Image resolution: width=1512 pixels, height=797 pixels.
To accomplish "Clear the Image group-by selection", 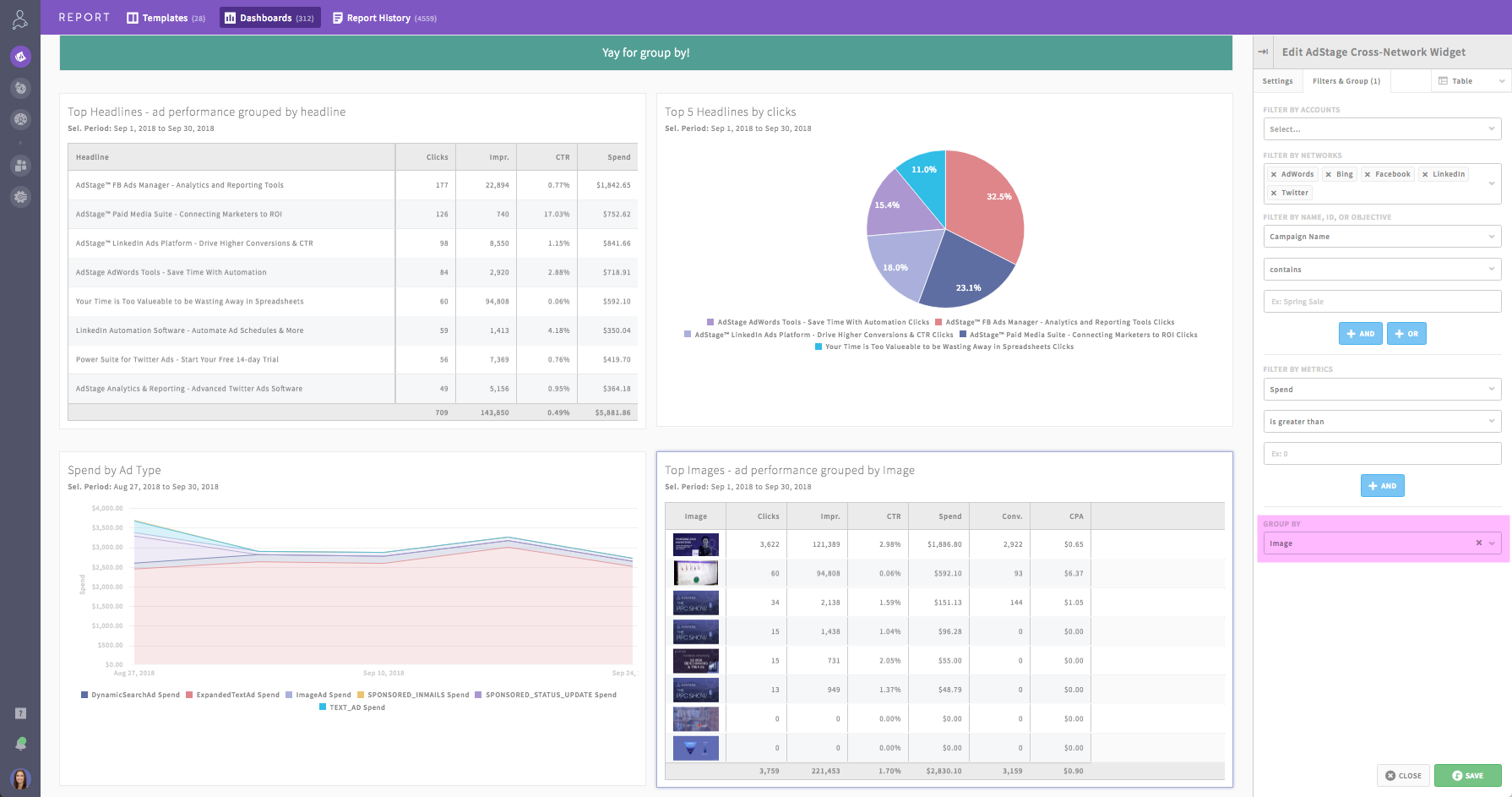I will coord(1478,543).
